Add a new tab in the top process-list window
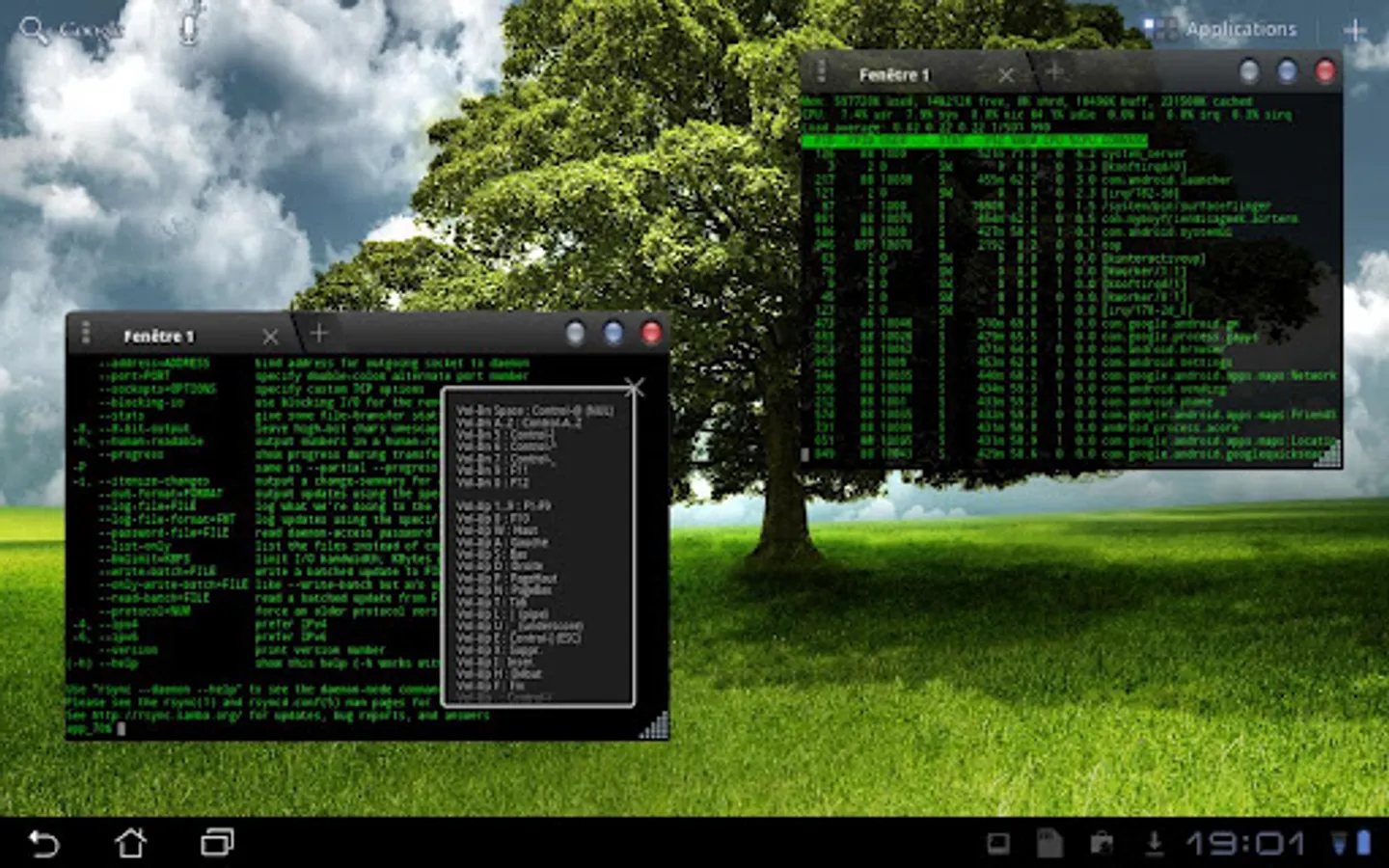Screen dimensions: 1389x868 pyautogui.click(x=1054, y=71)
